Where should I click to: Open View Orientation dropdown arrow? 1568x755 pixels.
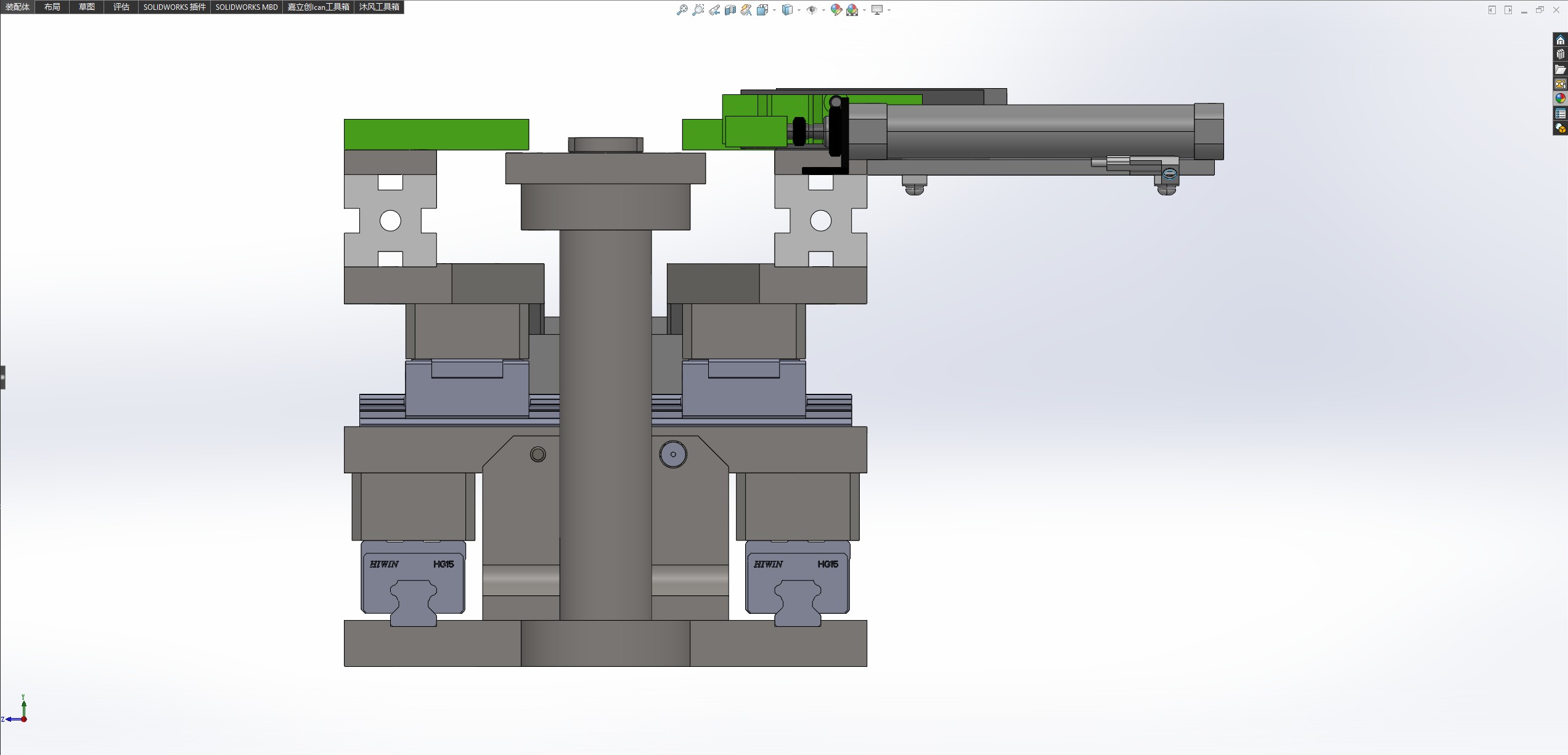[774, 10]
